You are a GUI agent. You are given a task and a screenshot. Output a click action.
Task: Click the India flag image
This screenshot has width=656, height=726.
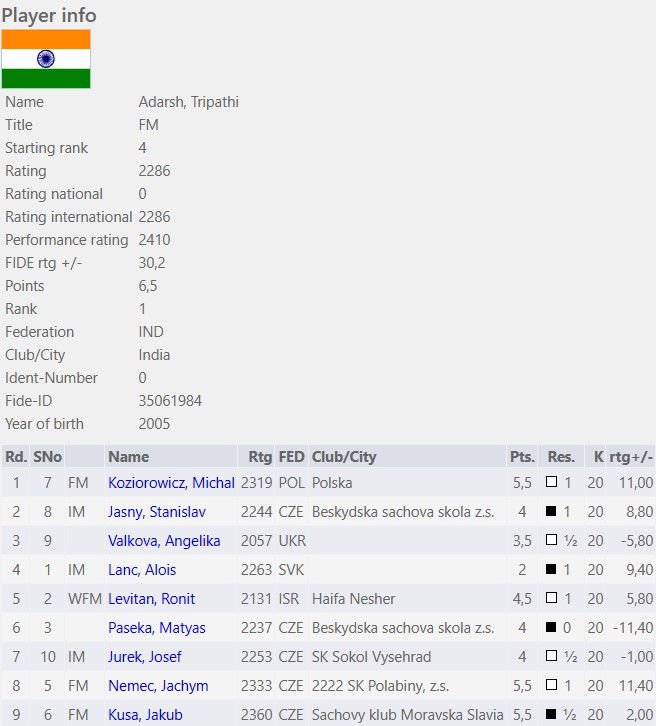pyautogui.click(x=46, y=59)
